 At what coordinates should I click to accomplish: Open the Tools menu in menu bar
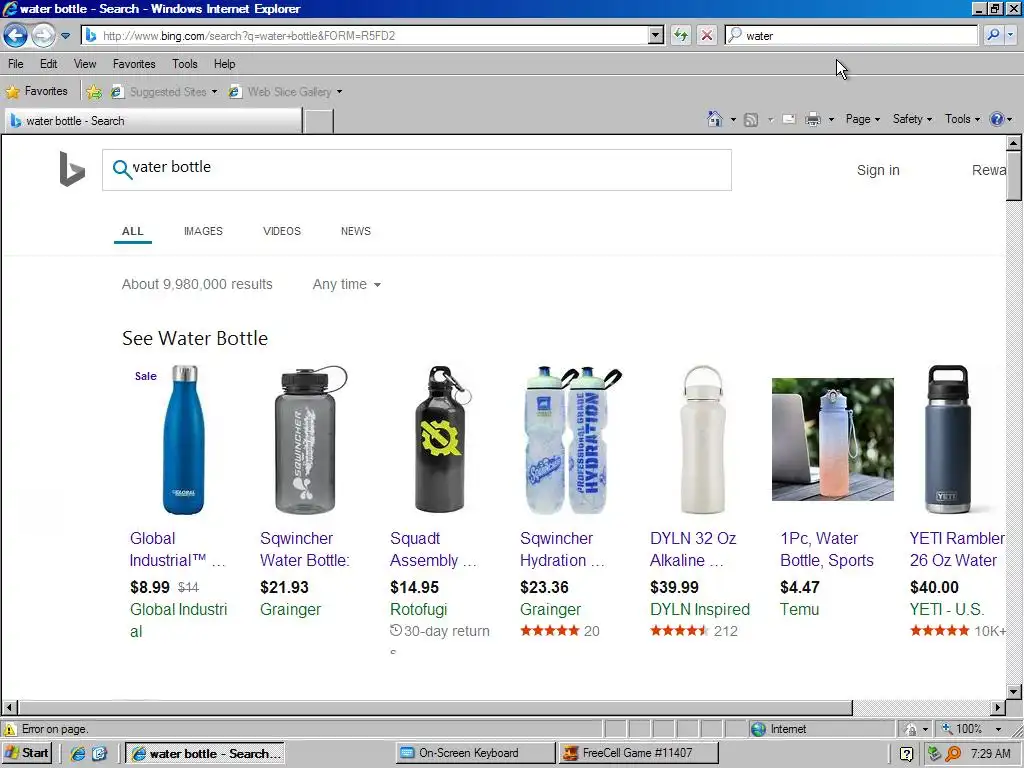click(x=185, y=64)
